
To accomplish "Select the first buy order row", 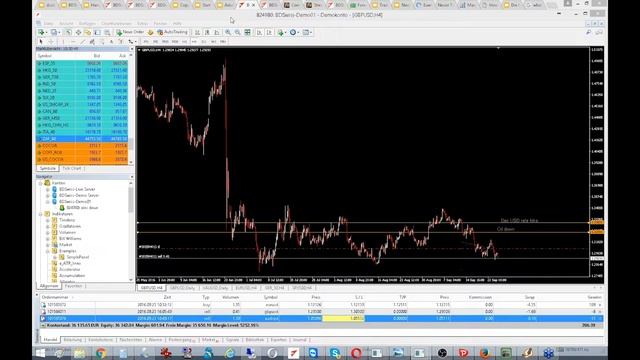I will (321, 304).
